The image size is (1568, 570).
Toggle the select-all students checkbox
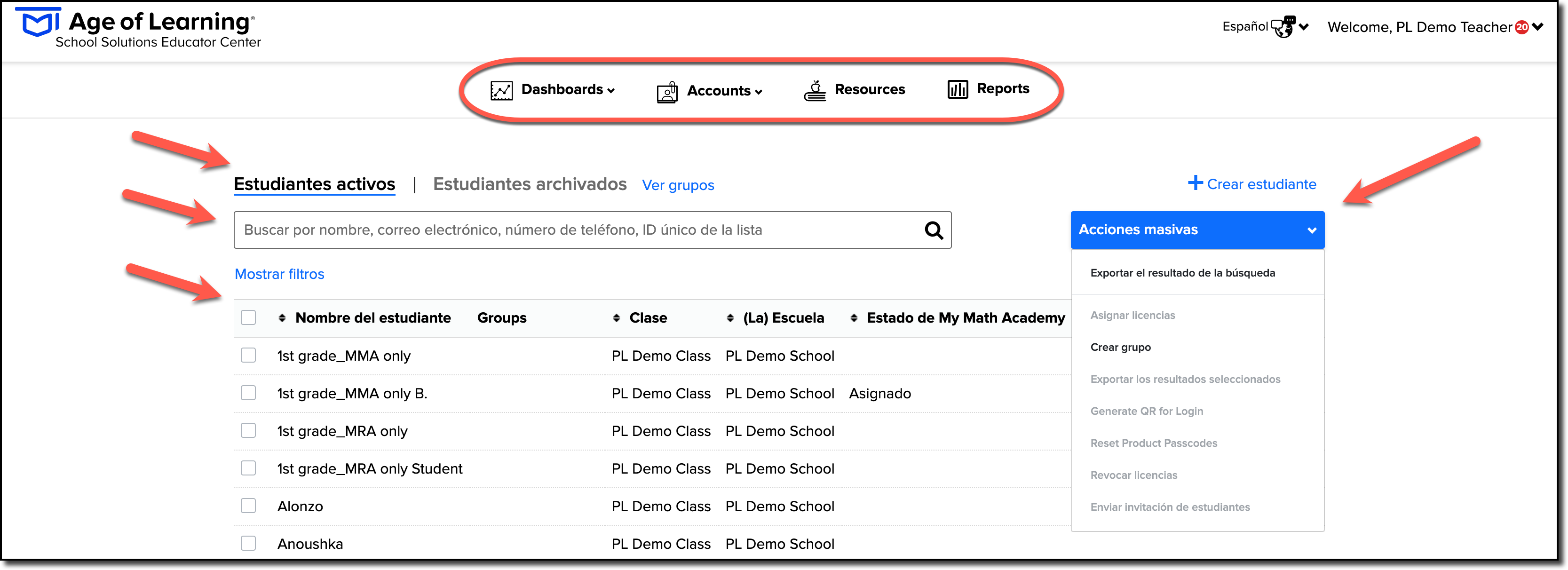[248, 317]
